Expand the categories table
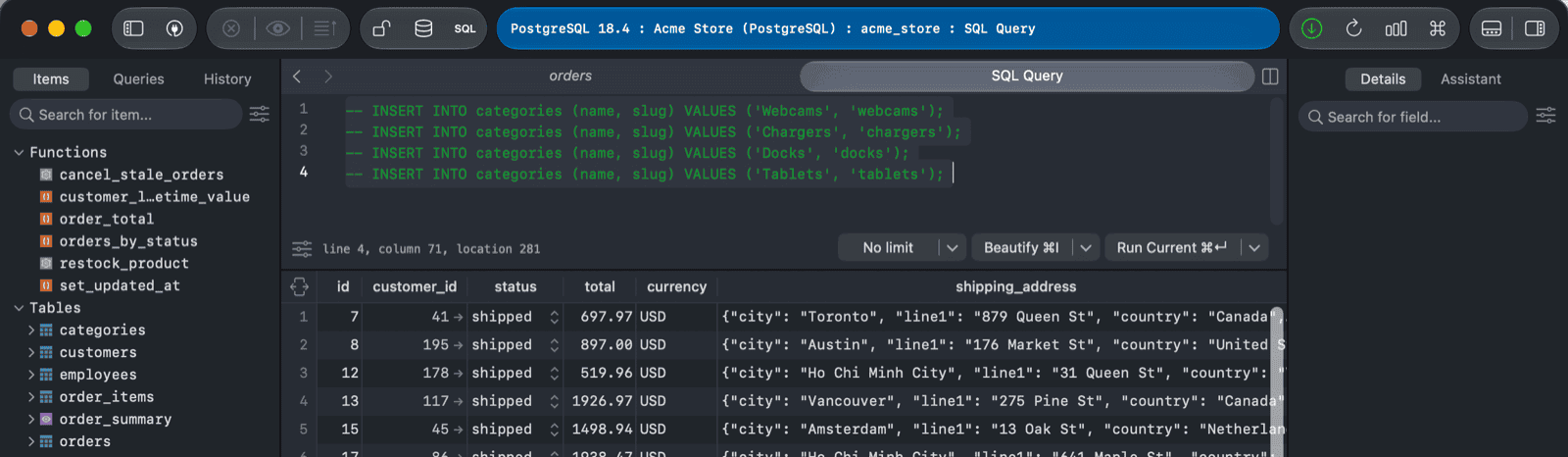Image resolution: width=1568 pixels, height=457 pixels. pyautogui.click(x=31, y=330)
